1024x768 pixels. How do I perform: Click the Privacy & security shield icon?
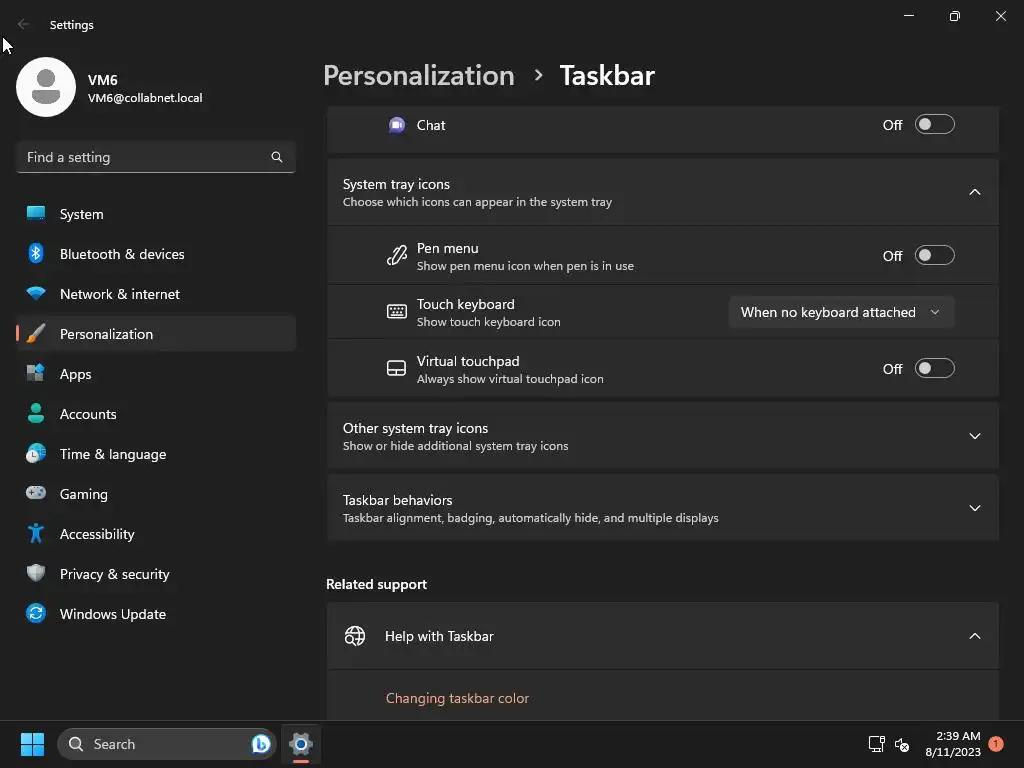coord(36,574)
